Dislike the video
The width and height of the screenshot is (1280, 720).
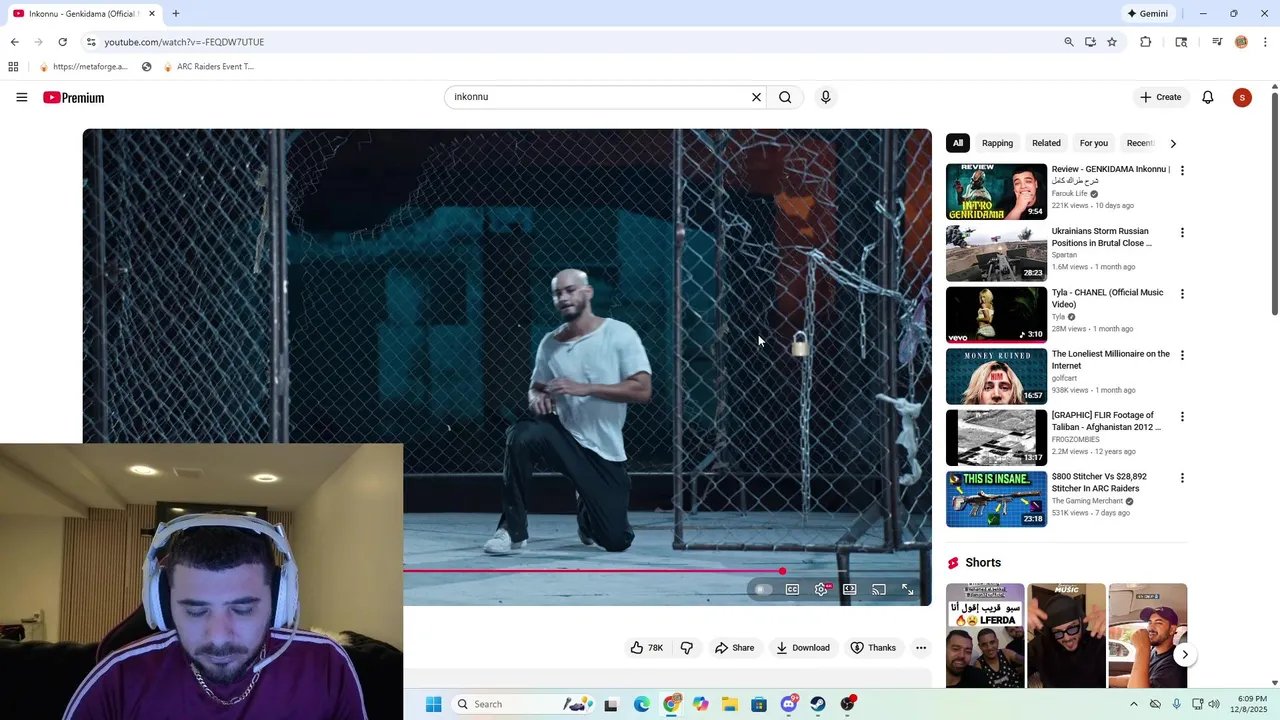686,648
